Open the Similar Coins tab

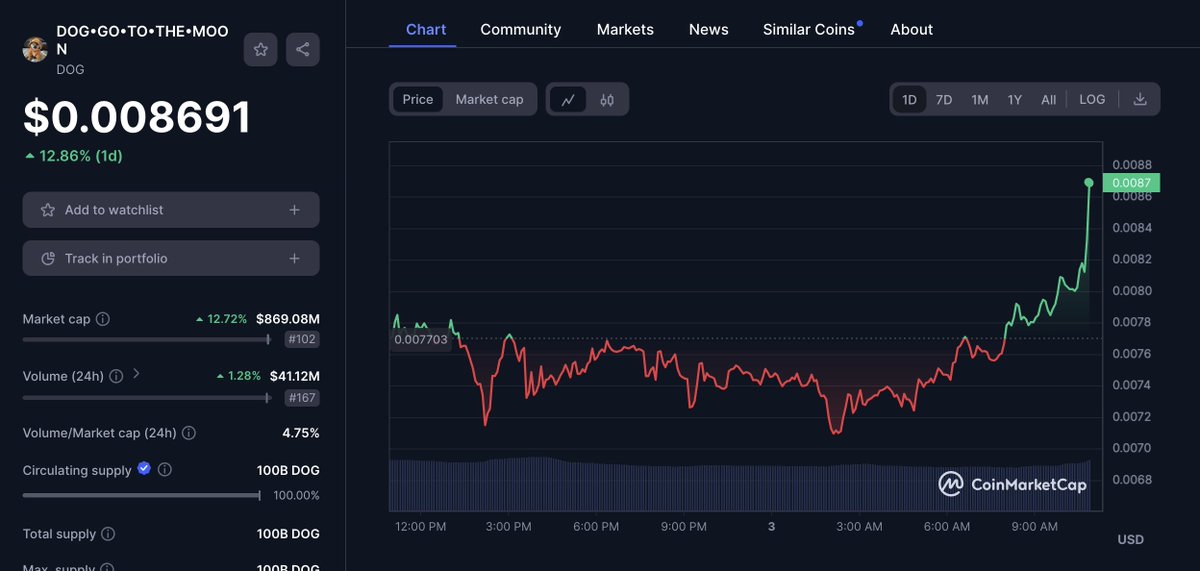click(x=809, y=29)
